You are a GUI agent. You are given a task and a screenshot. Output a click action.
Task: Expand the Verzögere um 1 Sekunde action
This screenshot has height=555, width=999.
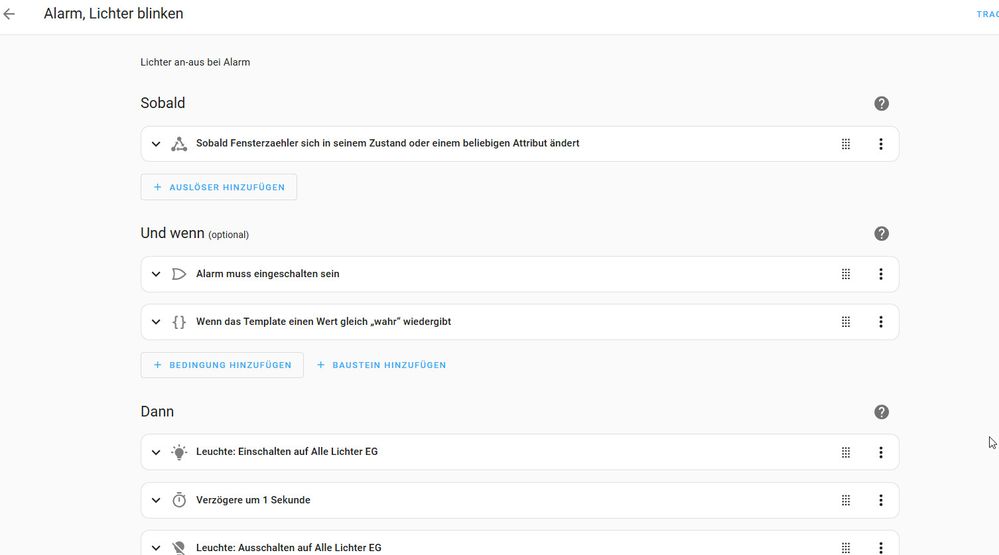pyautogui.click(x=156, y=500)
